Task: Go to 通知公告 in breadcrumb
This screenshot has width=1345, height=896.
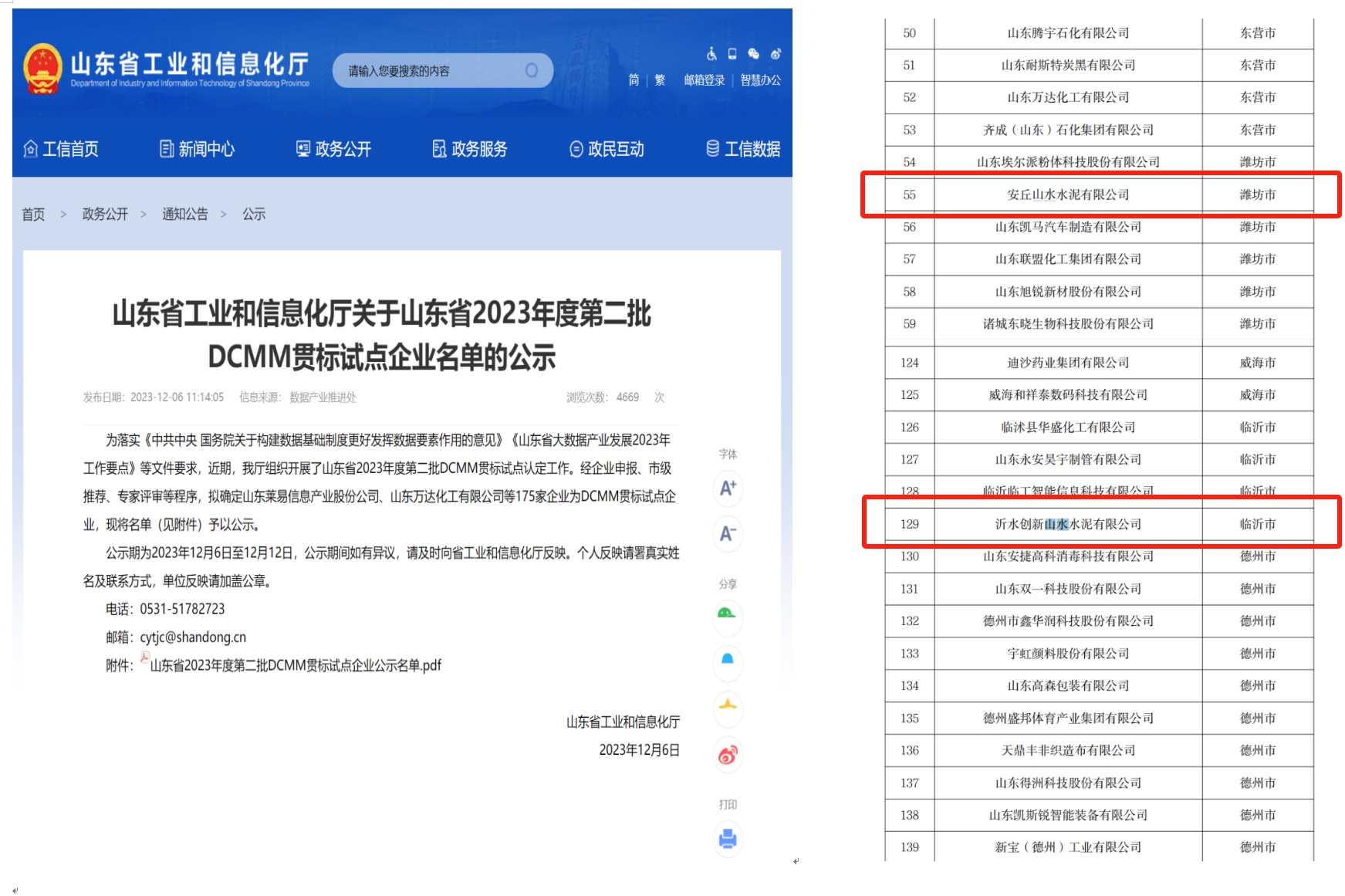Action: (x=184, y=215)
